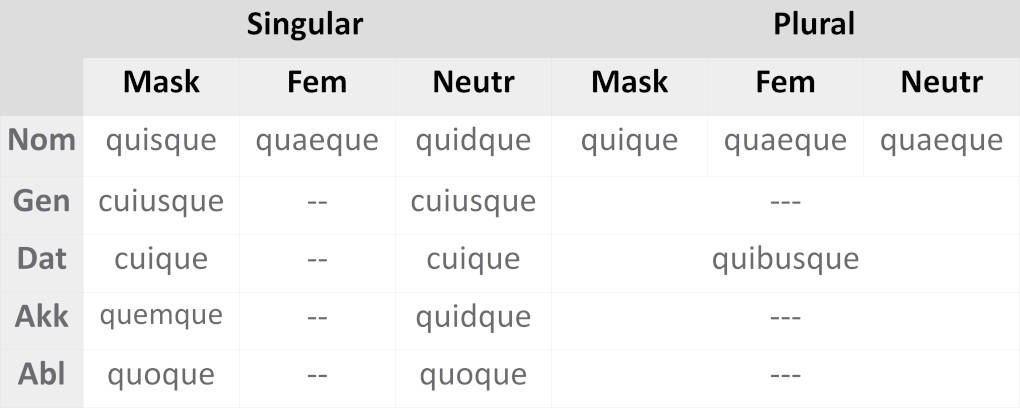This screenshot has width=1020, height=408.
Task: Click the cell containing quemque
Action: [x=161, y=317]
